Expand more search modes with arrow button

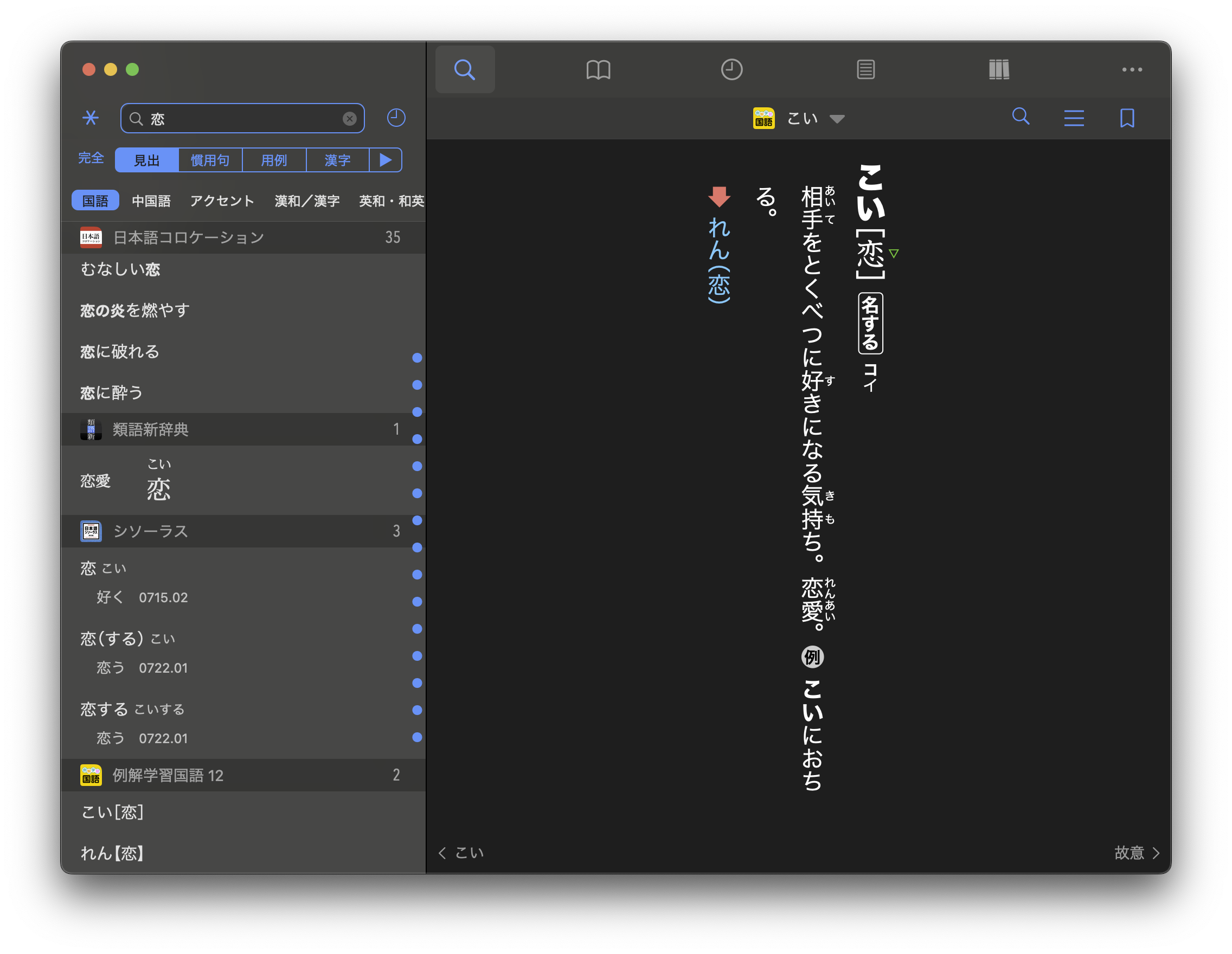tap(386, 160)
